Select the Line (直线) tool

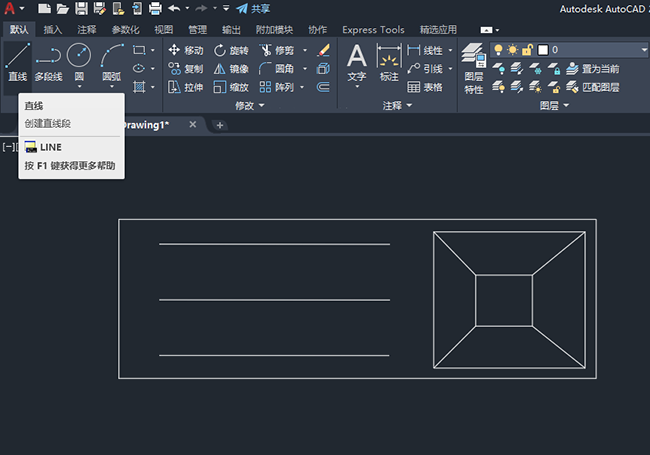(17, 61)
